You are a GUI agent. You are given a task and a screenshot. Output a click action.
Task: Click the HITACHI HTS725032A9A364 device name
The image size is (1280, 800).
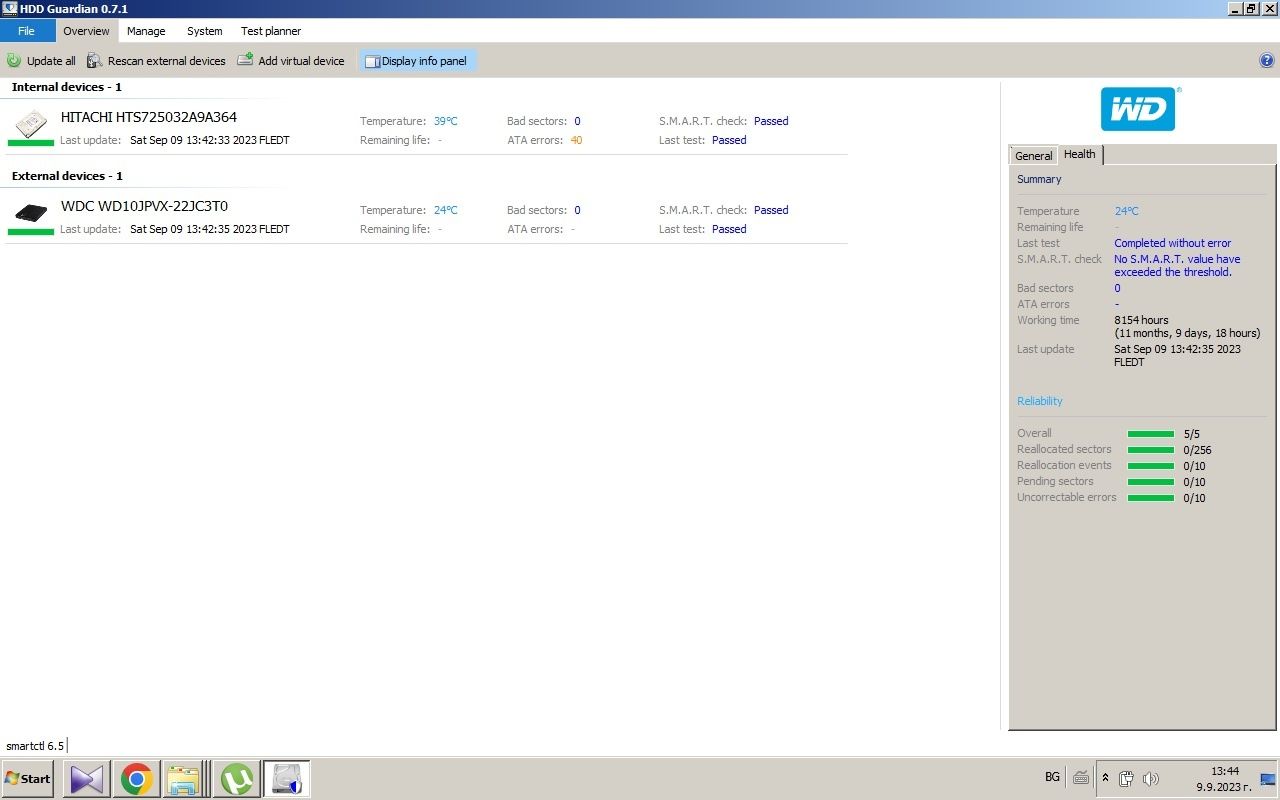click(149, 117)
